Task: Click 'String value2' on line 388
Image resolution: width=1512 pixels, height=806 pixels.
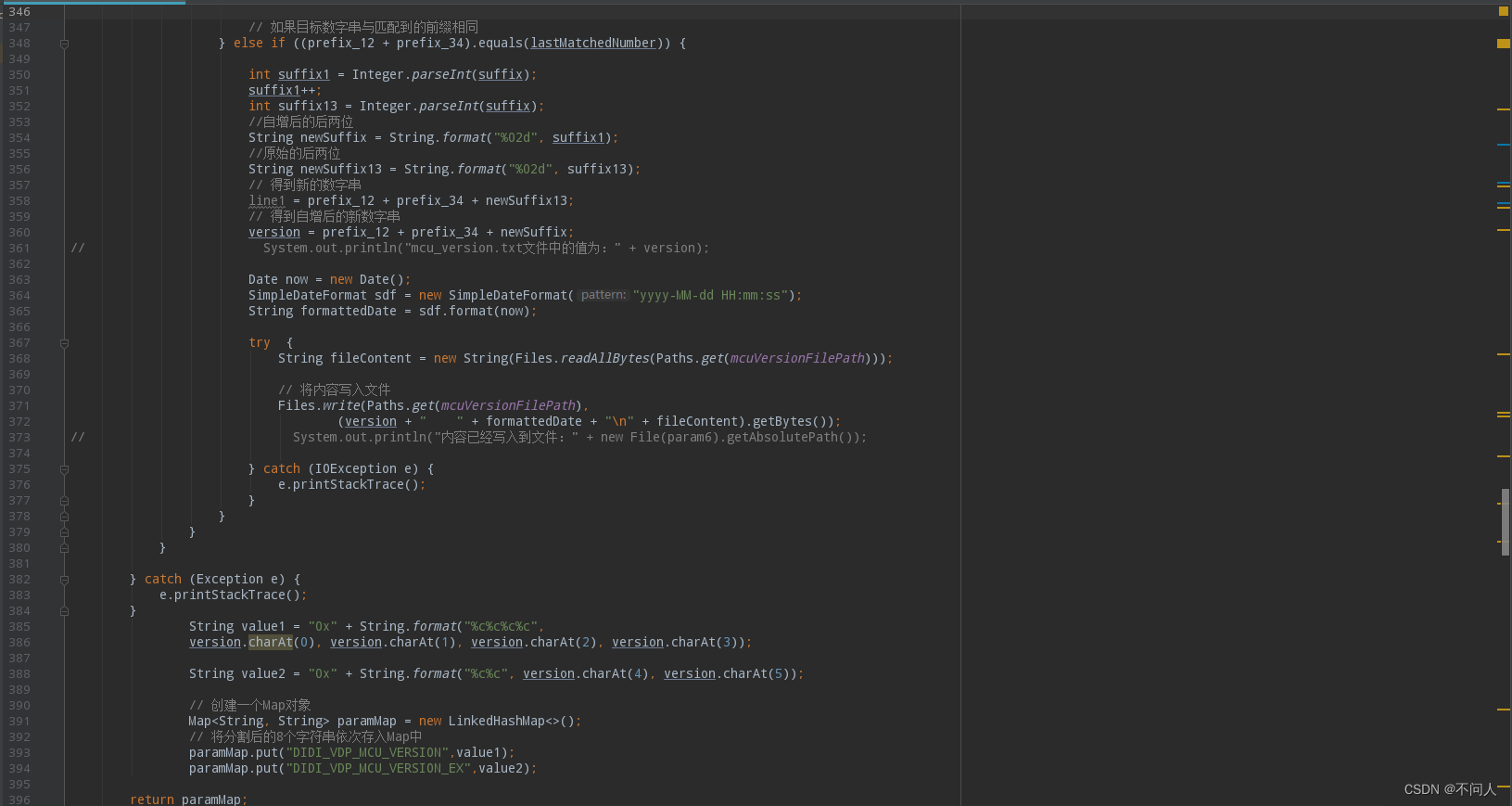Action: tap(237, 674)
